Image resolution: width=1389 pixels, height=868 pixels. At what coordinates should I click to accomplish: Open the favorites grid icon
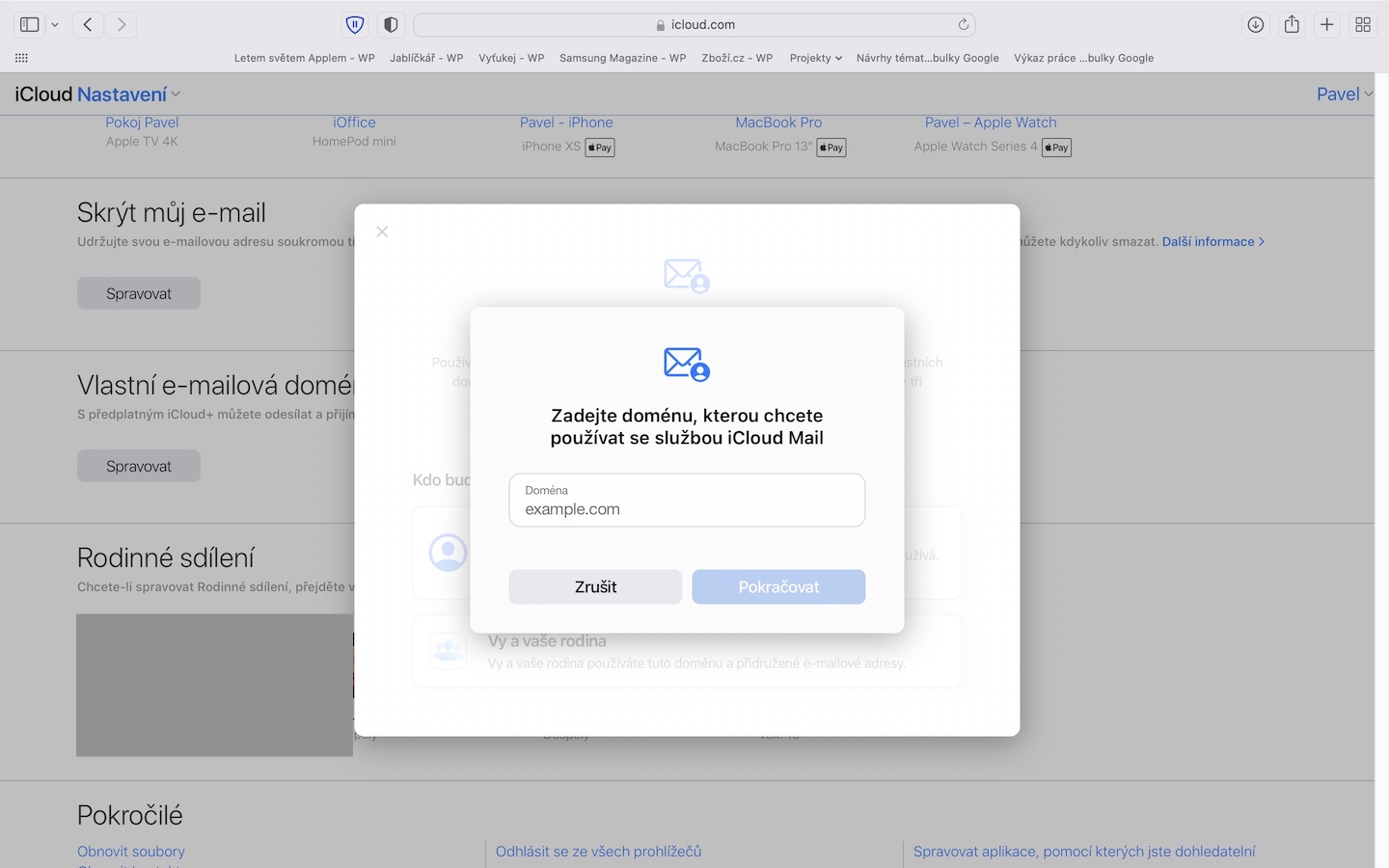(21, 58)
